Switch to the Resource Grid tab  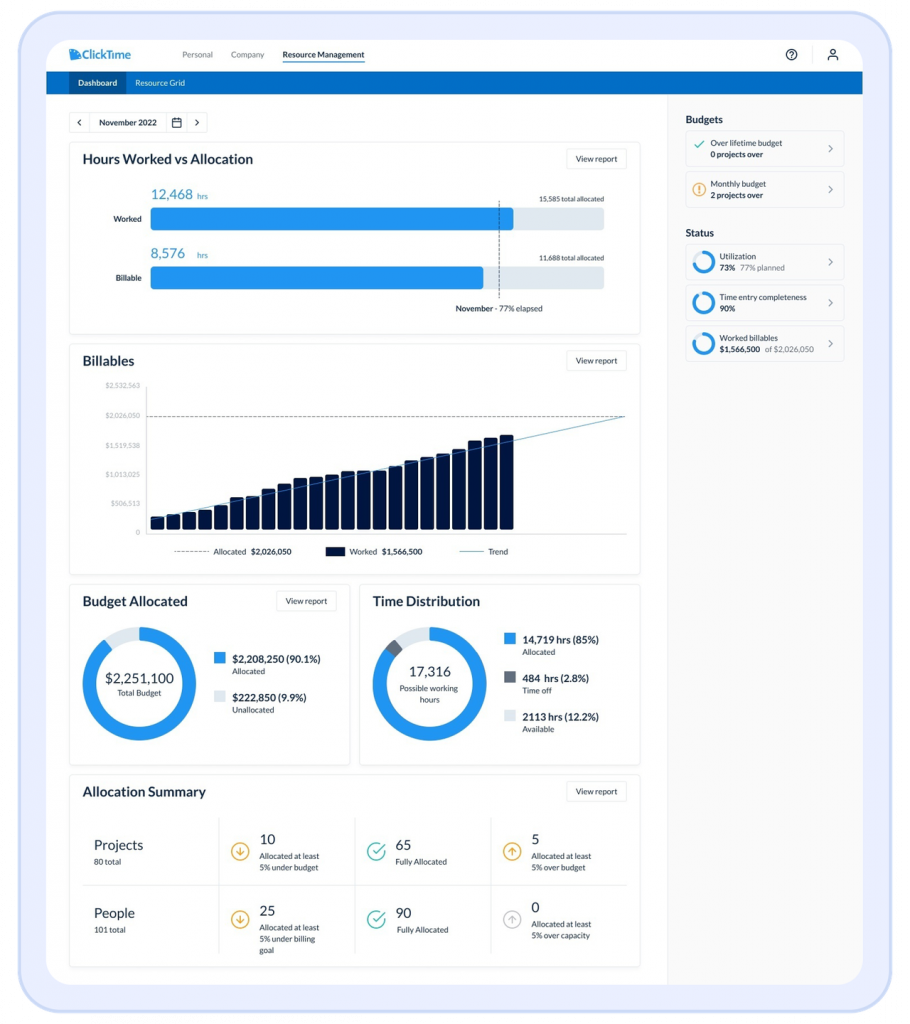(x=160, y=83)
